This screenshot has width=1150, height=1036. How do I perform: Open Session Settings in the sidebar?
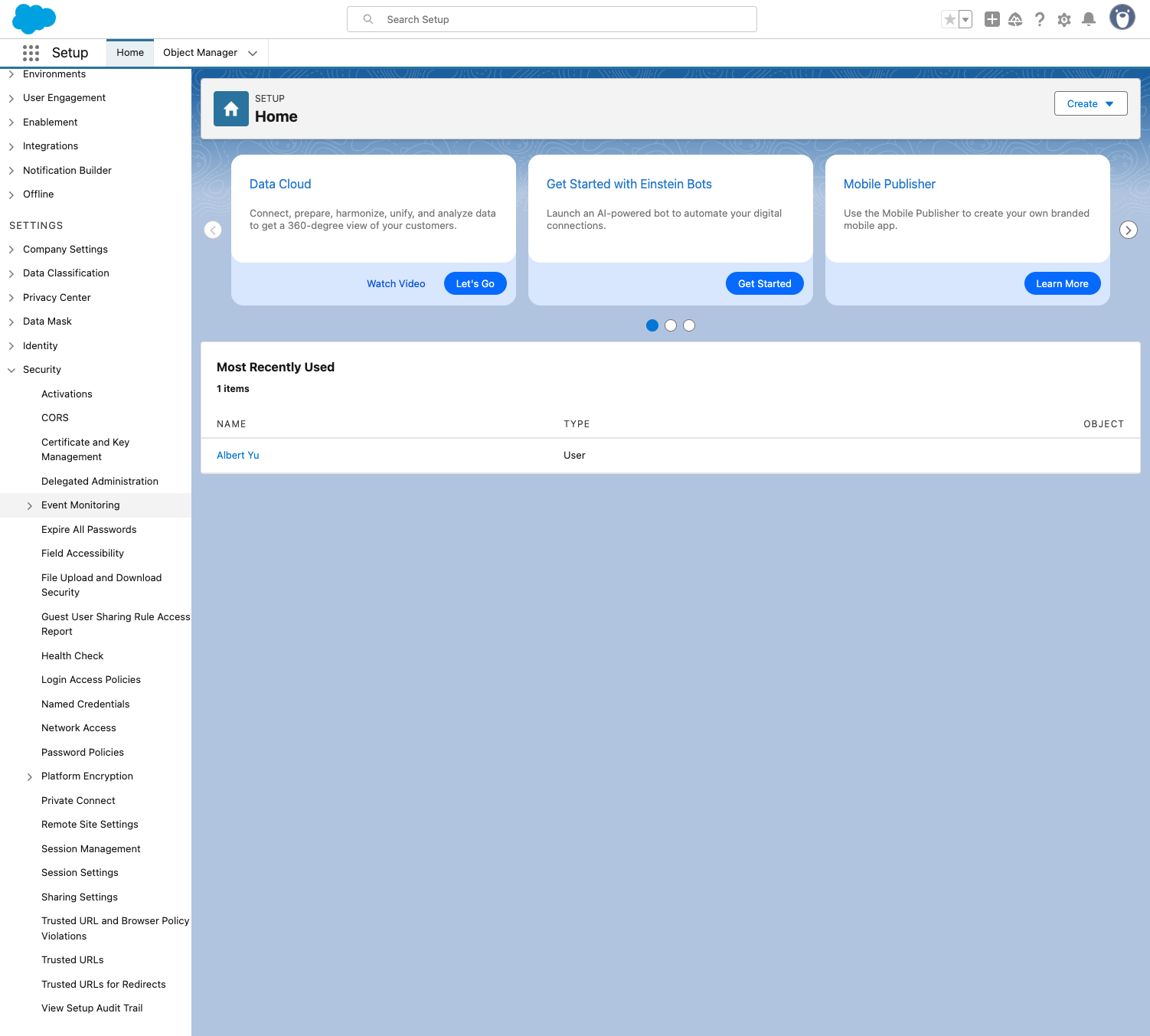point(80,873)
